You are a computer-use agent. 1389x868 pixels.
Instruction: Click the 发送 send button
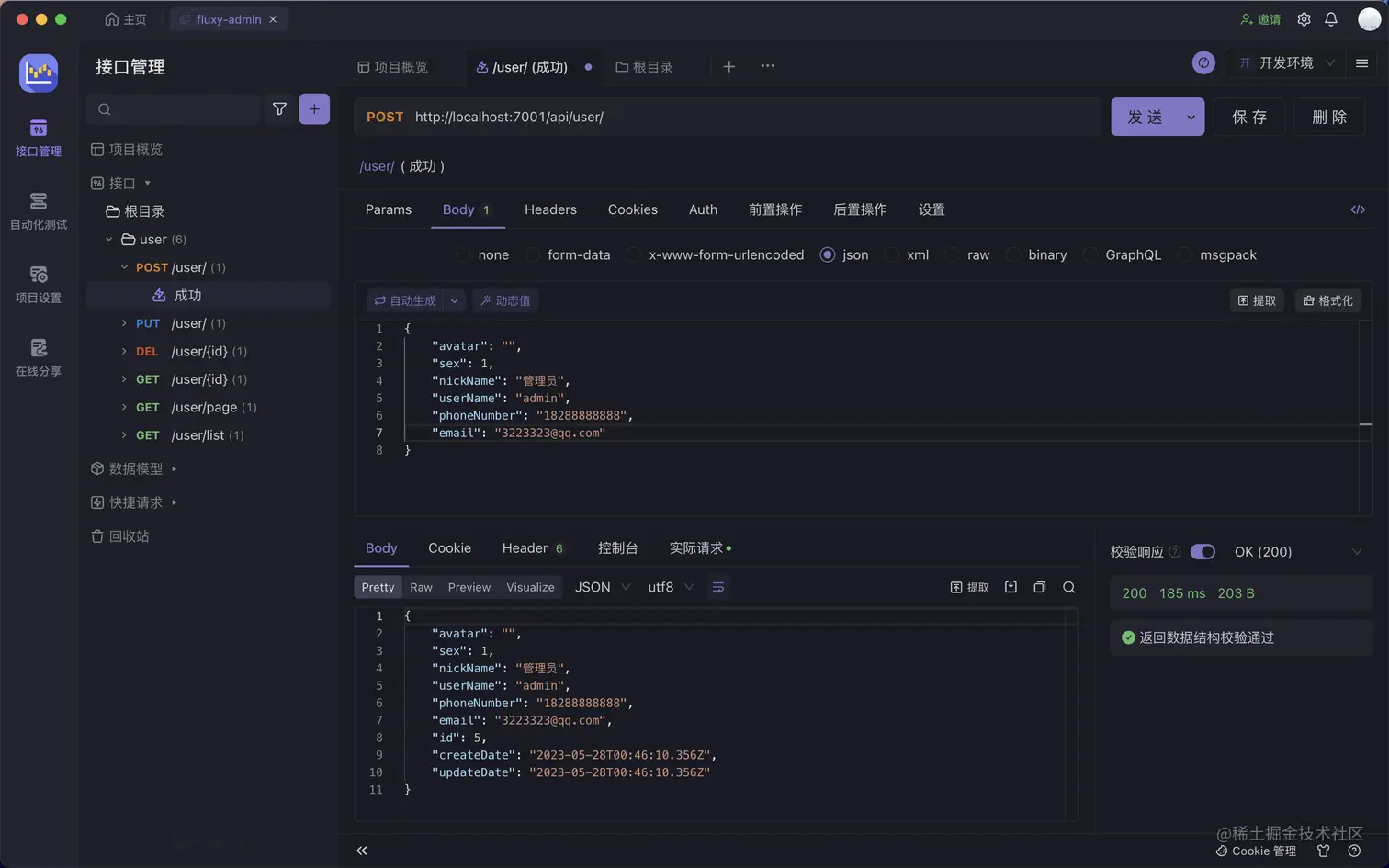(x=1145, y=117)
